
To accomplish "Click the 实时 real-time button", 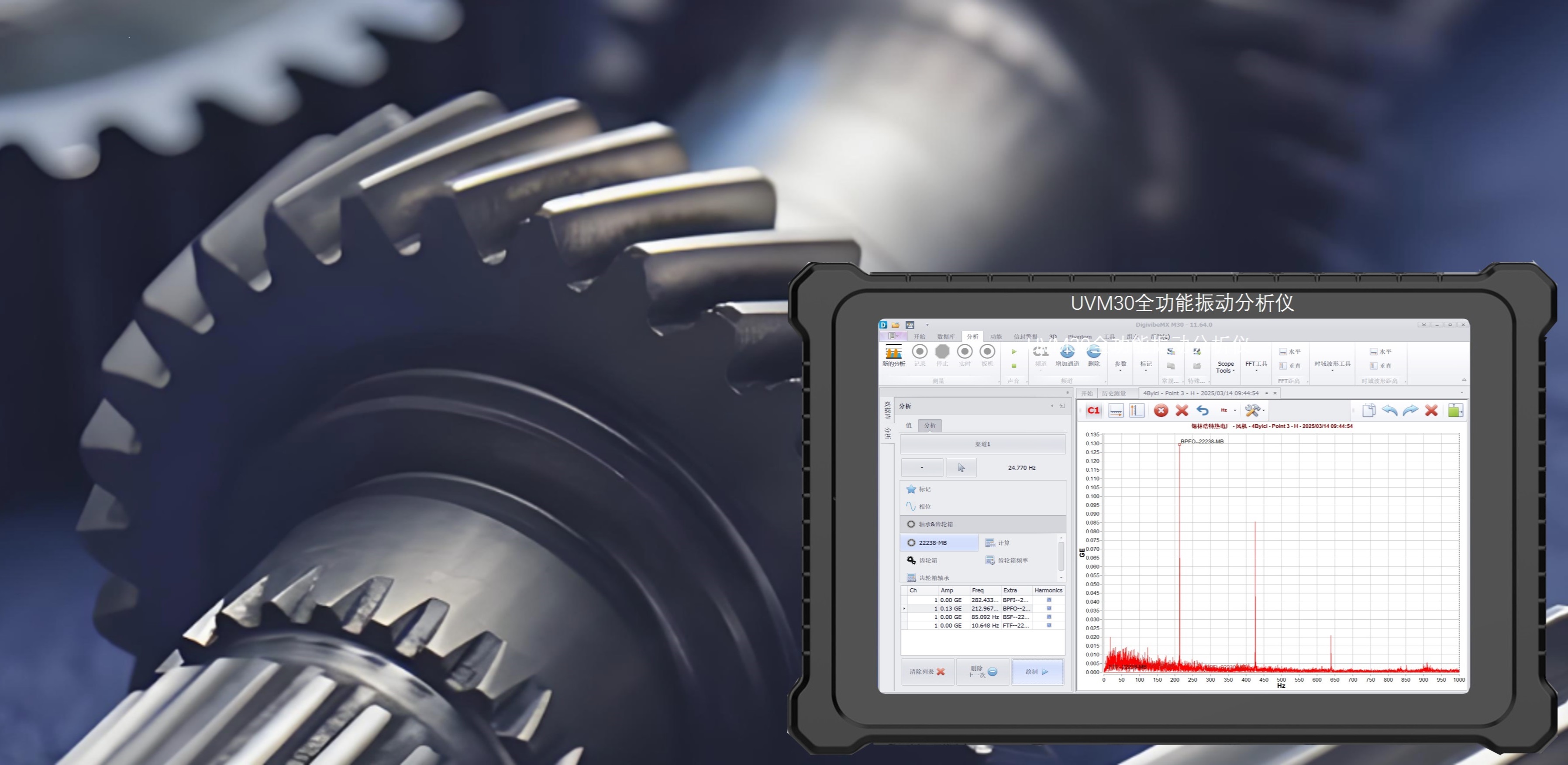I will tap(965, 356).
